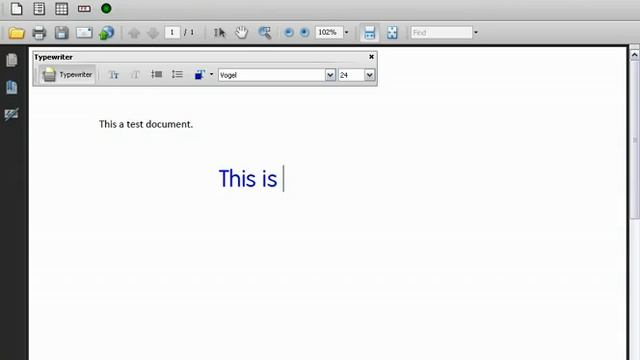The width and height of the screenshot is (640, 360).
Task: Click the globe with green arrow icon
Action: [107, 33]
